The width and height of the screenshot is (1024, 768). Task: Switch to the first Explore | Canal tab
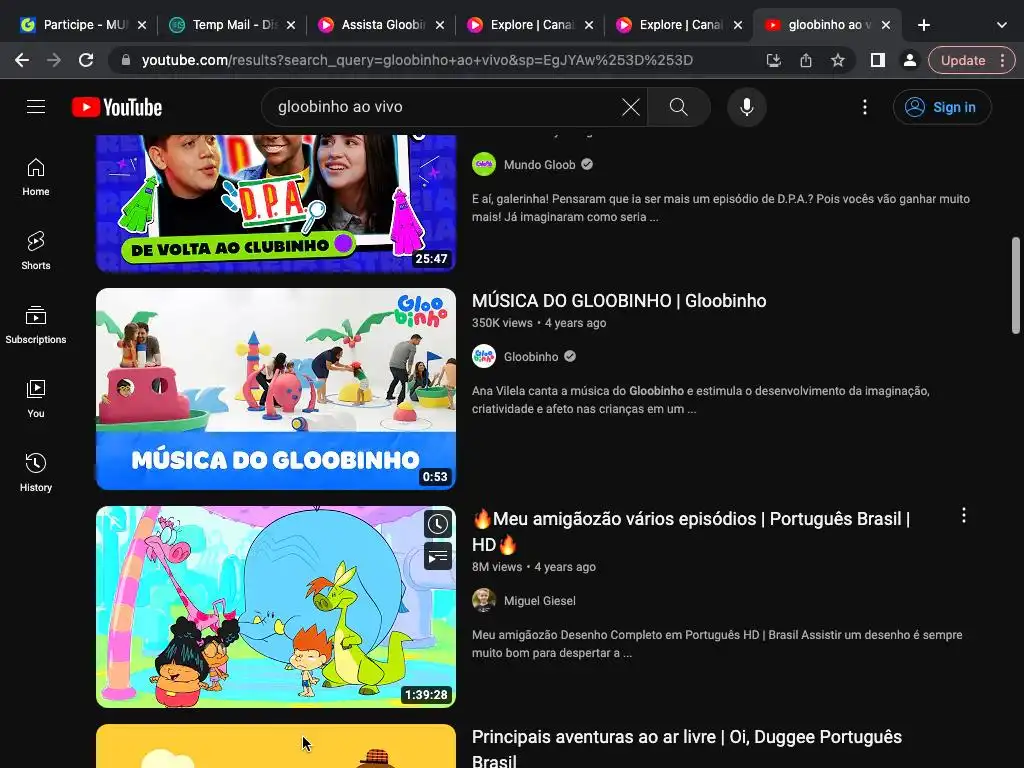coord(531,25)
